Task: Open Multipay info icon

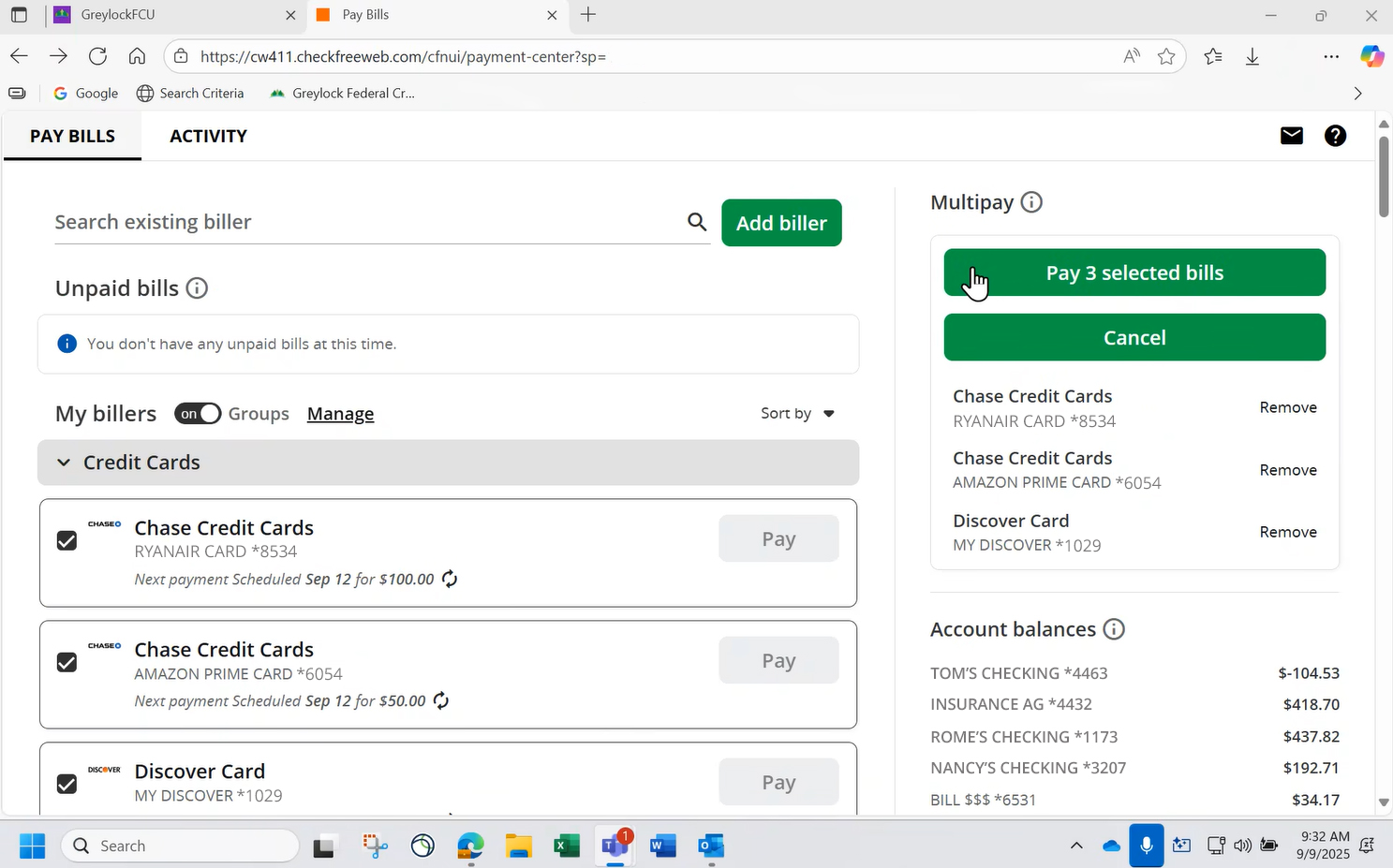Action: pos(1031,202)
